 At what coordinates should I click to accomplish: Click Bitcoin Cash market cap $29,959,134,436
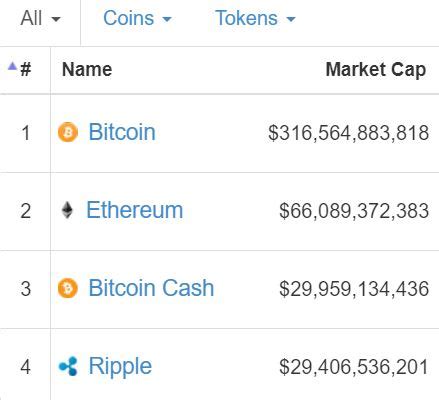point(354,289)
